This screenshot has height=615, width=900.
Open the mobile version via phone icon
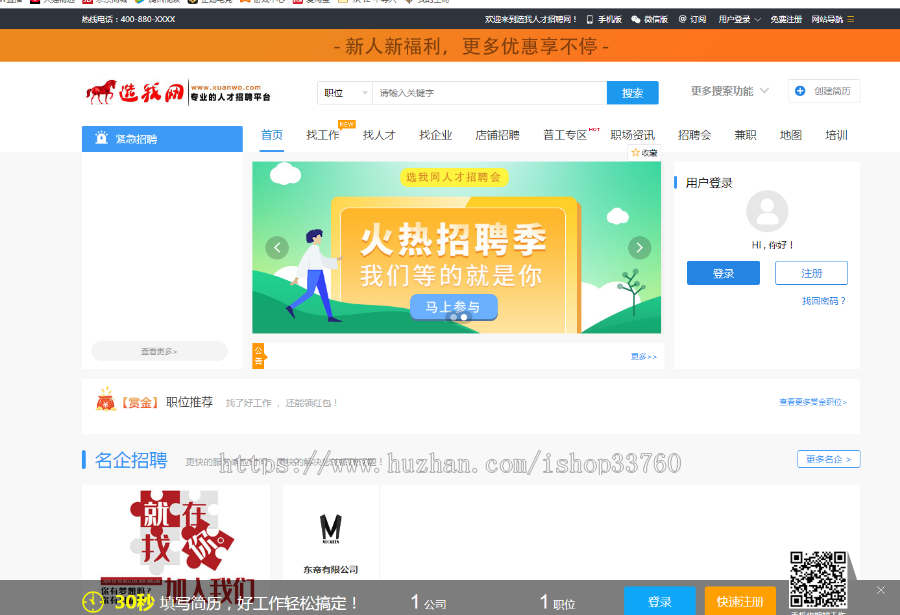(x=589, y=18)
